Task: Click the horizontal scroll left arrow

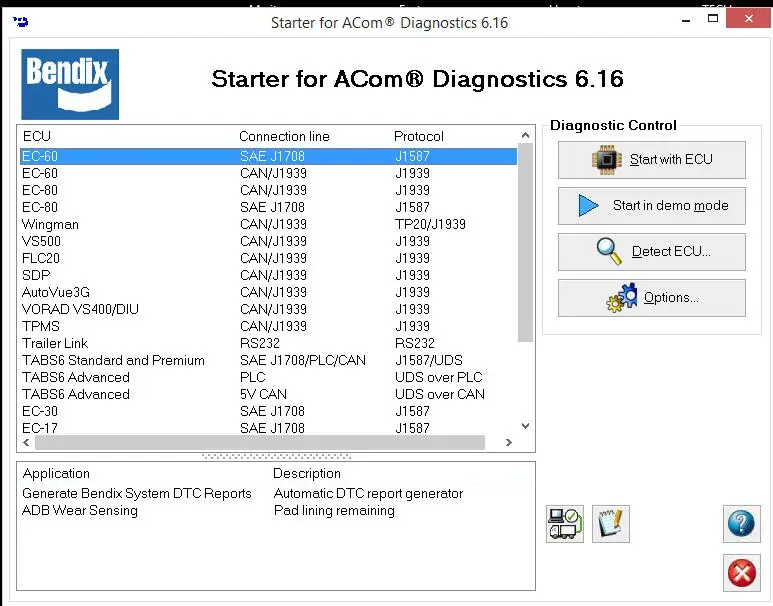Action: coord(26,443)
